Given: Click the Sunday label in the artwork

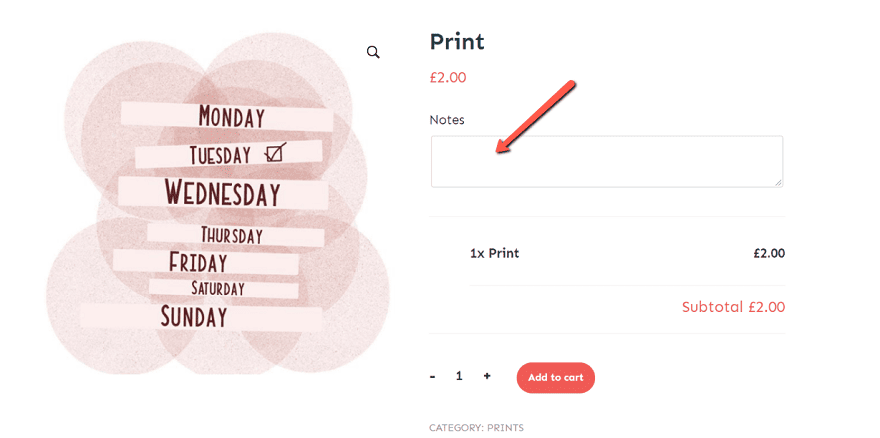Looking at the screenshot, I should (194, 317).
